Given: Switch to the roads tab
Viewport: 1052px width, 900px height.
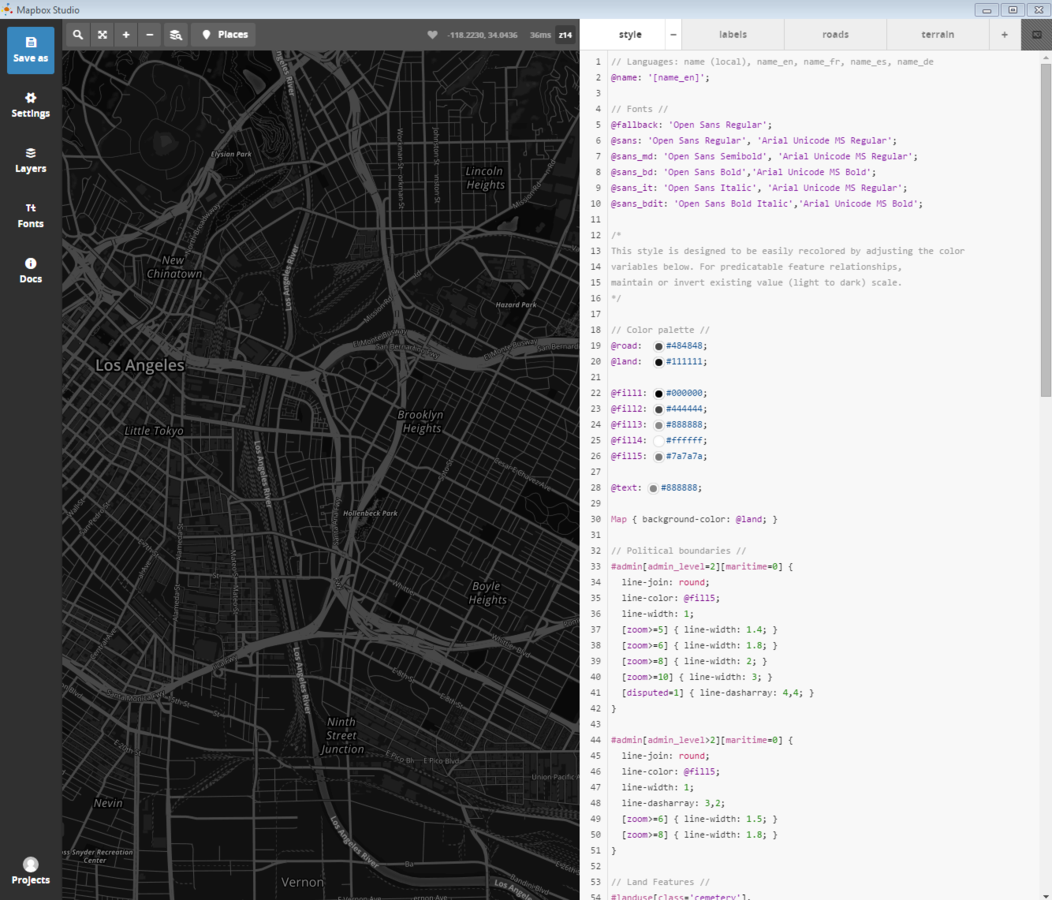Looking at the screenshot, I should click(x=835, y=35).
